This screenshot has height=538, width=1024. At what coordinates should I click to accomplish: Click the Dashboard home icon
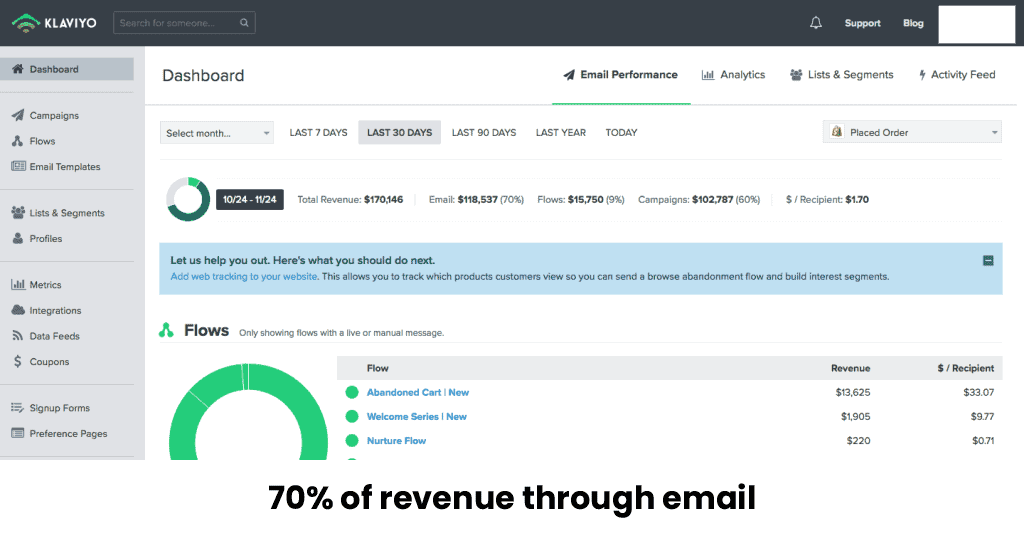pos(18,69)
